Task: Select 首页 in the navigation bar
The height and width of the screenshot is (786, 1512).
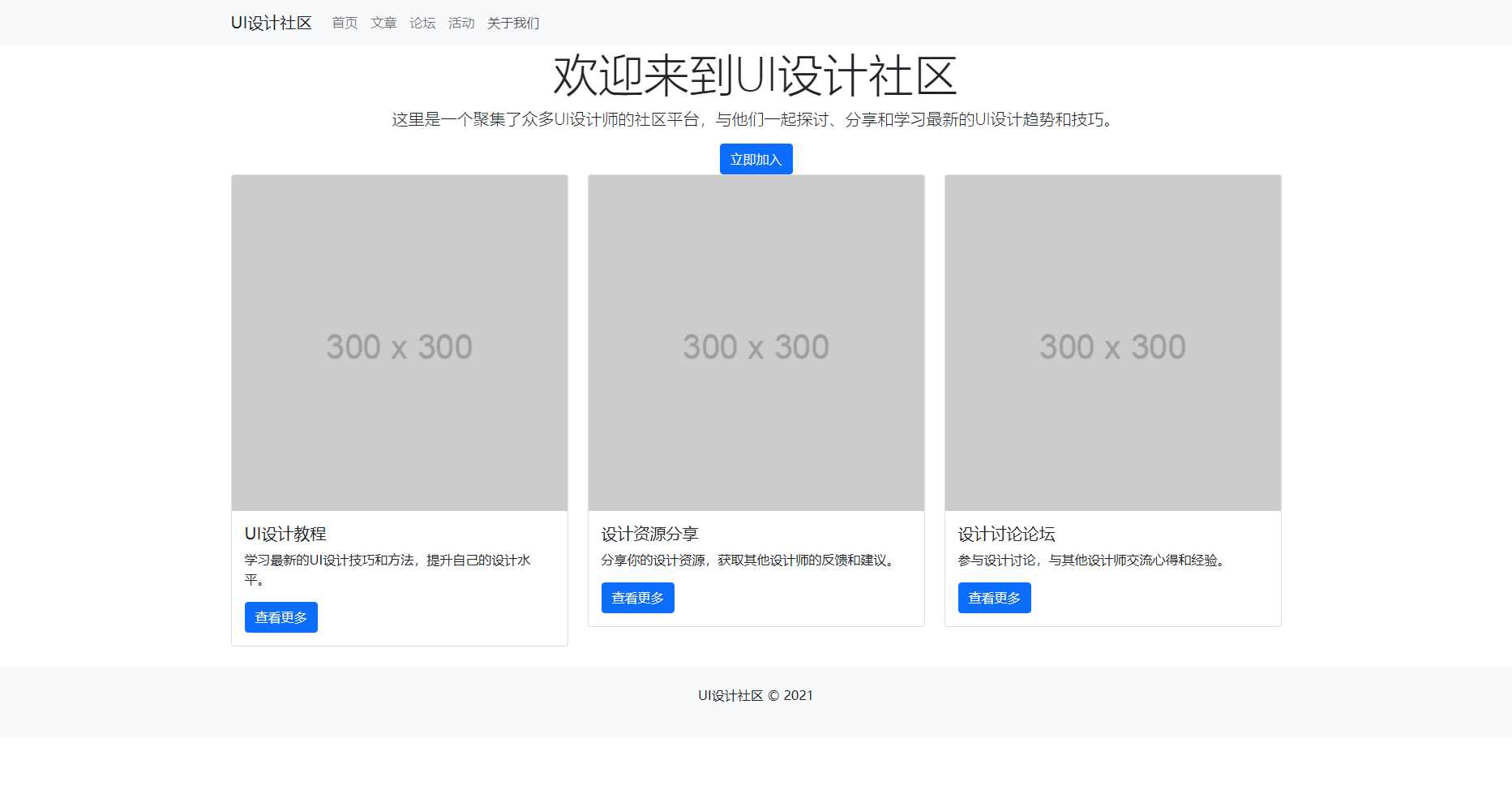Action: (x=344, y=23)
